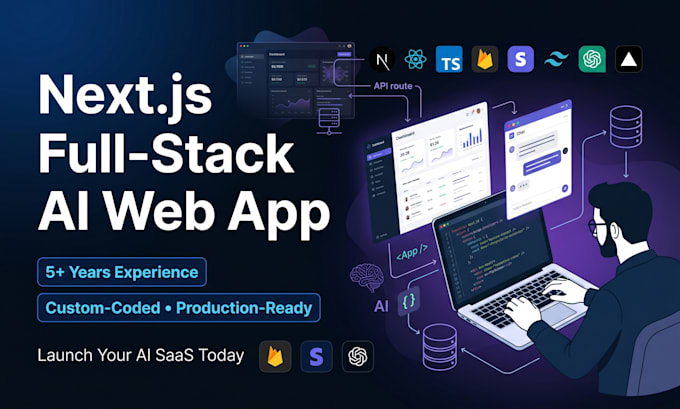Click the Next.js logo icon
Image resolution: width=680 pixels, height=409 pixels.
(382, 59)
